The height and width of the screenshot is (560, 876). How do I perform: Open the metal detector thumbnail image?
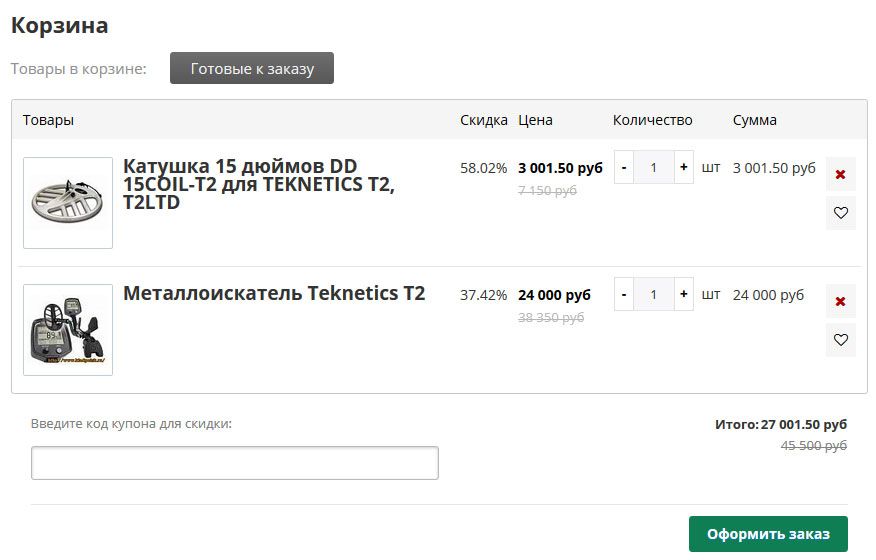tap(68, 330)
